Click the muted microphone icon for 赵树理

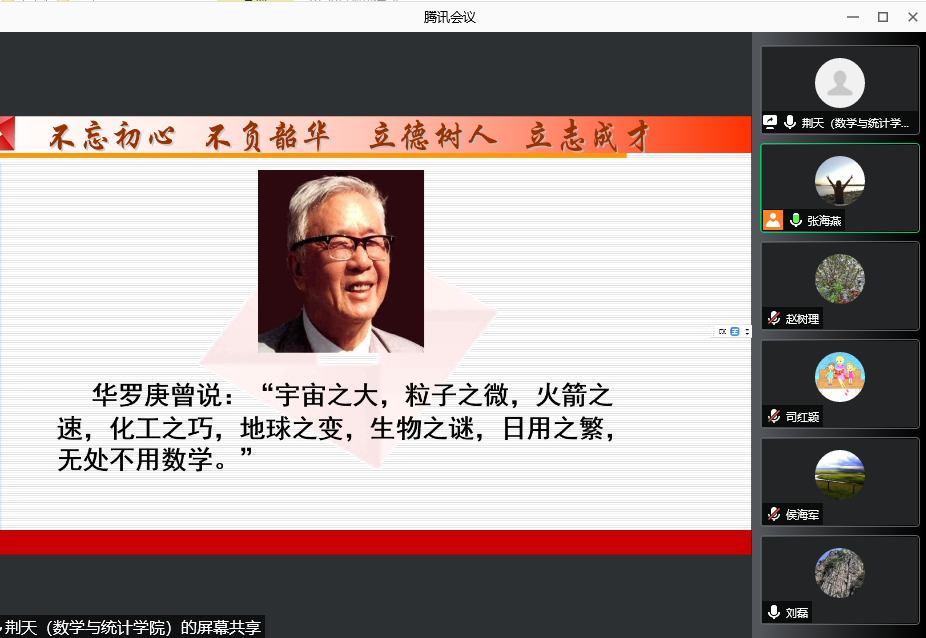(x=773, y=318)
